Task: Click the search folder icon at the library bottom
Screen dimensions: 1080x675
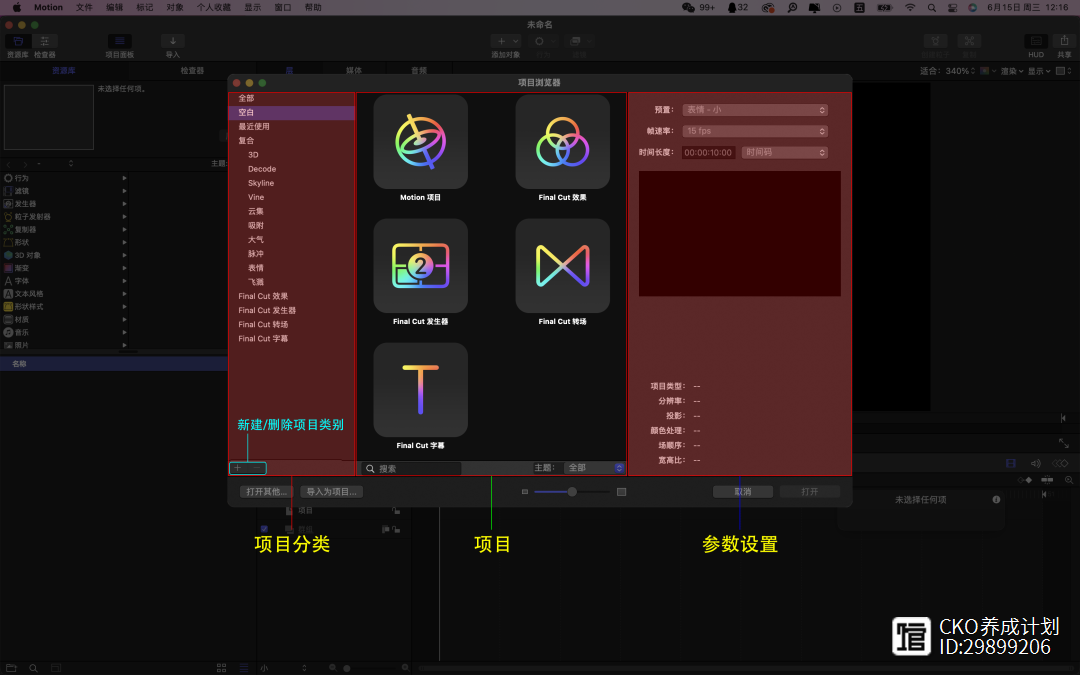Action: point(32,668)
